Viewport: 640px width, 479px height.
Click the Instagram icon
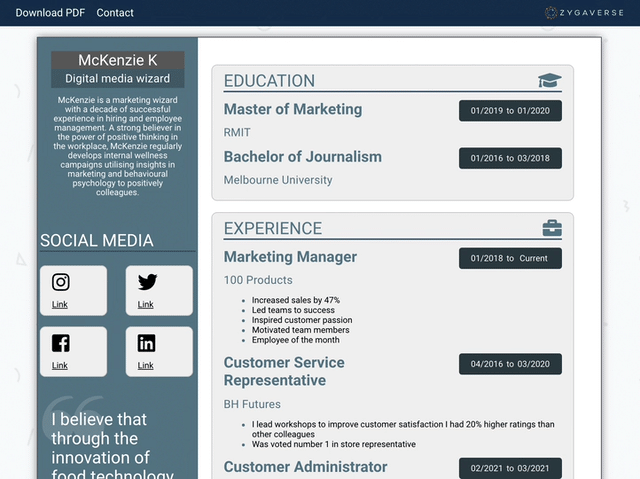pyautogui.click(x=61, y=283)
